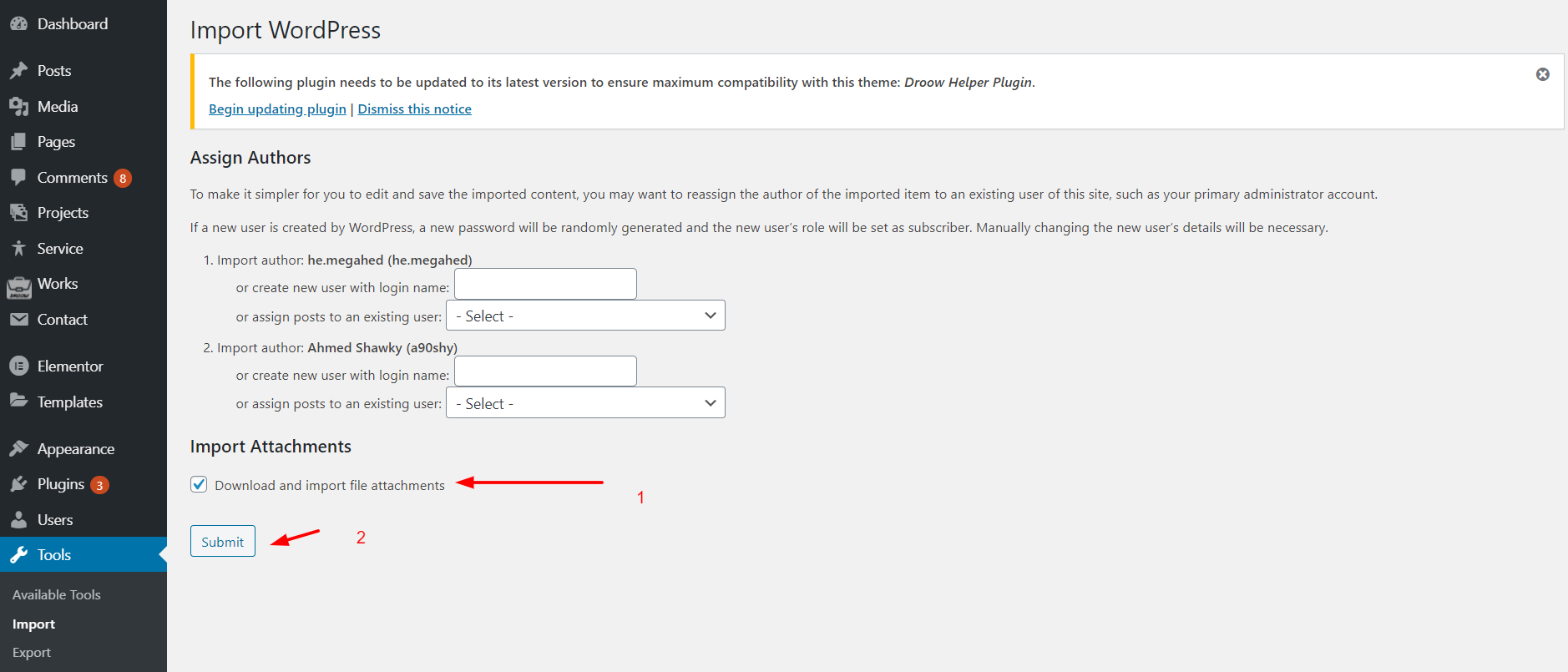This screenshot has width=1568, height=672.
Task: Click the Users person icon
Action: [x=18, y=520]
